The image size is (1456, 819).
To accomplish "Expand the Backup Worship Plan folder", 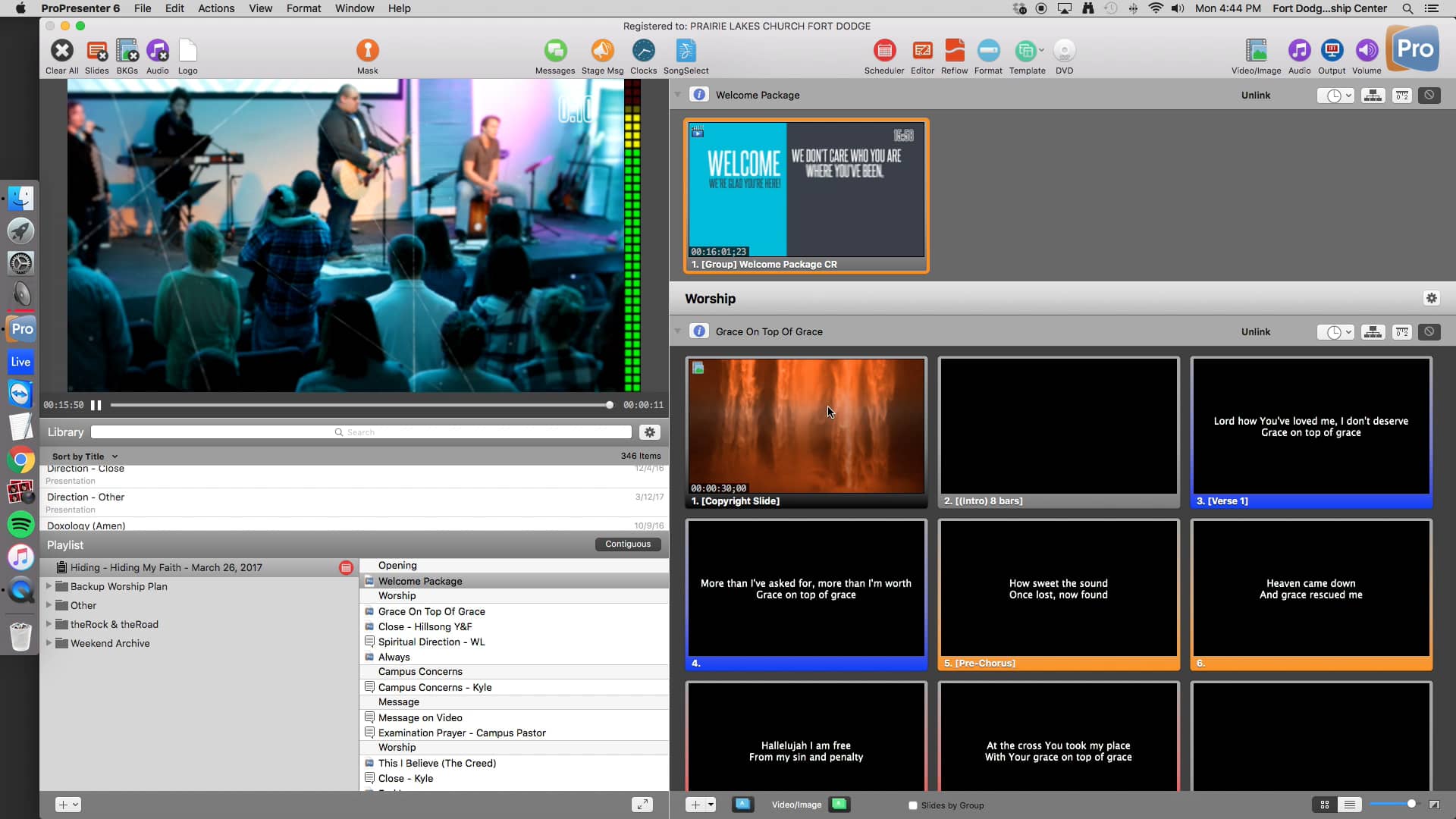I will tap(49, 586).
